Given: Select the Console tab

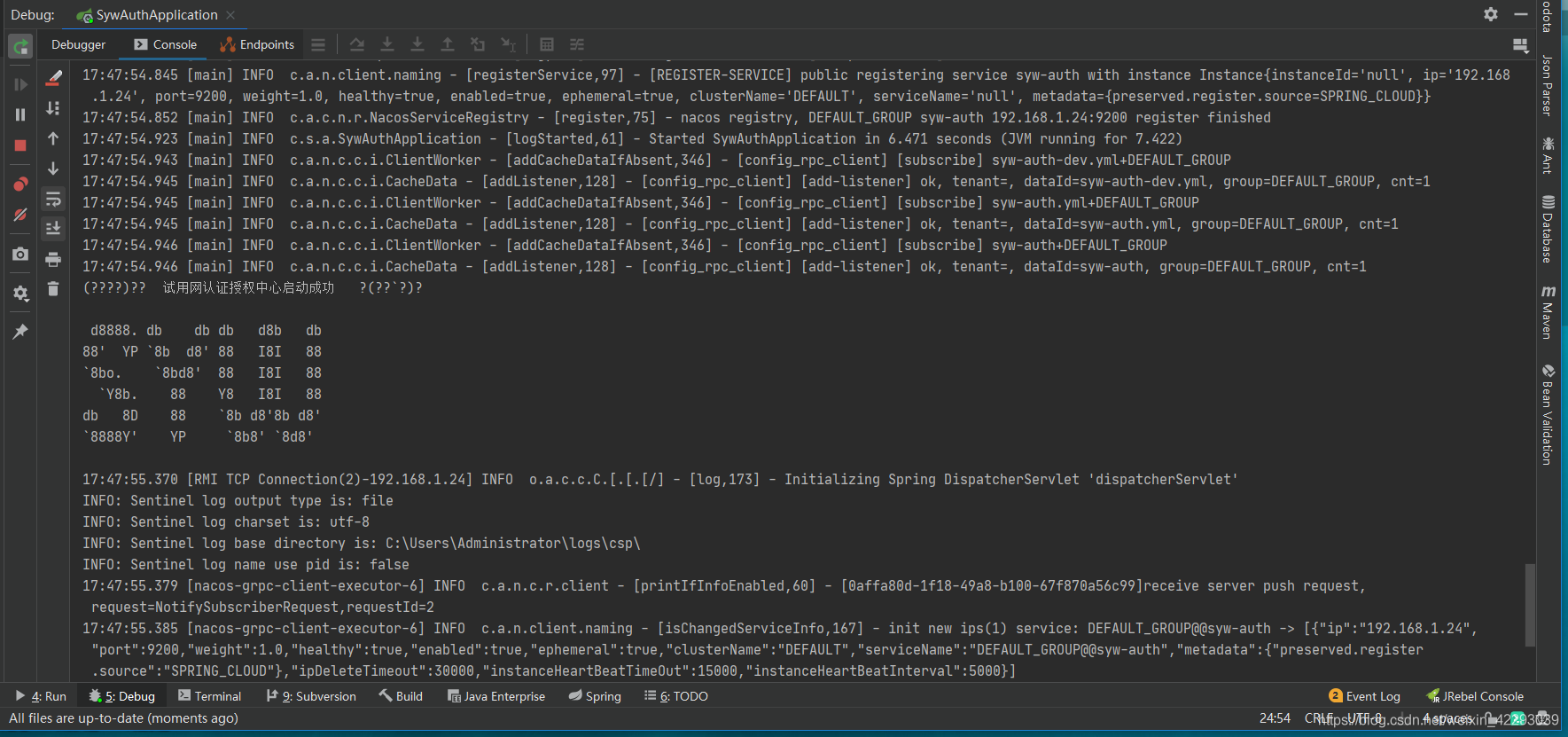Looking at the screenshot, I should point(166,44).
